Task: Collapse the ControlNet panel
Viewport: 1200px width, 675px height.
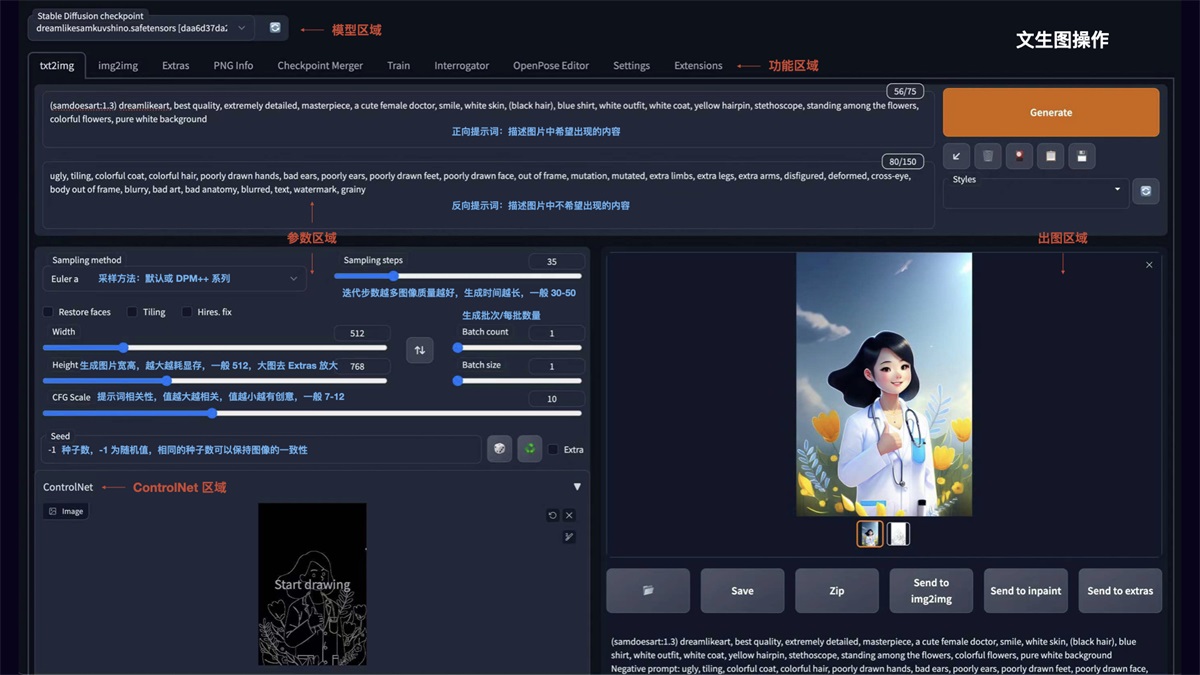Action: tap(577, 485)
